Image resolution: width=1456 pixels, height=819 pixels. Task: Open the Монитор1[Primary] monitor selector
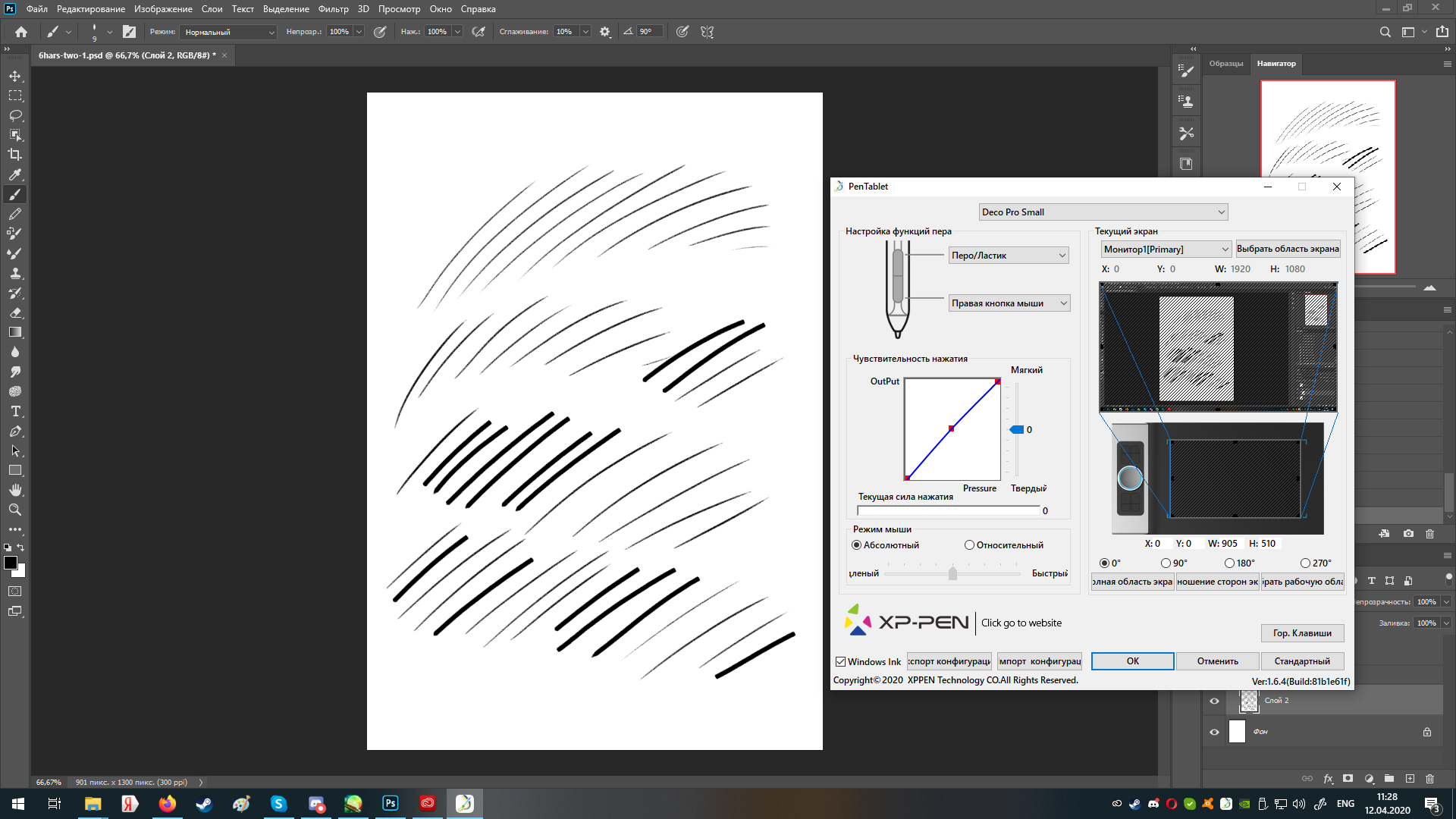[x=1166, y=249]
